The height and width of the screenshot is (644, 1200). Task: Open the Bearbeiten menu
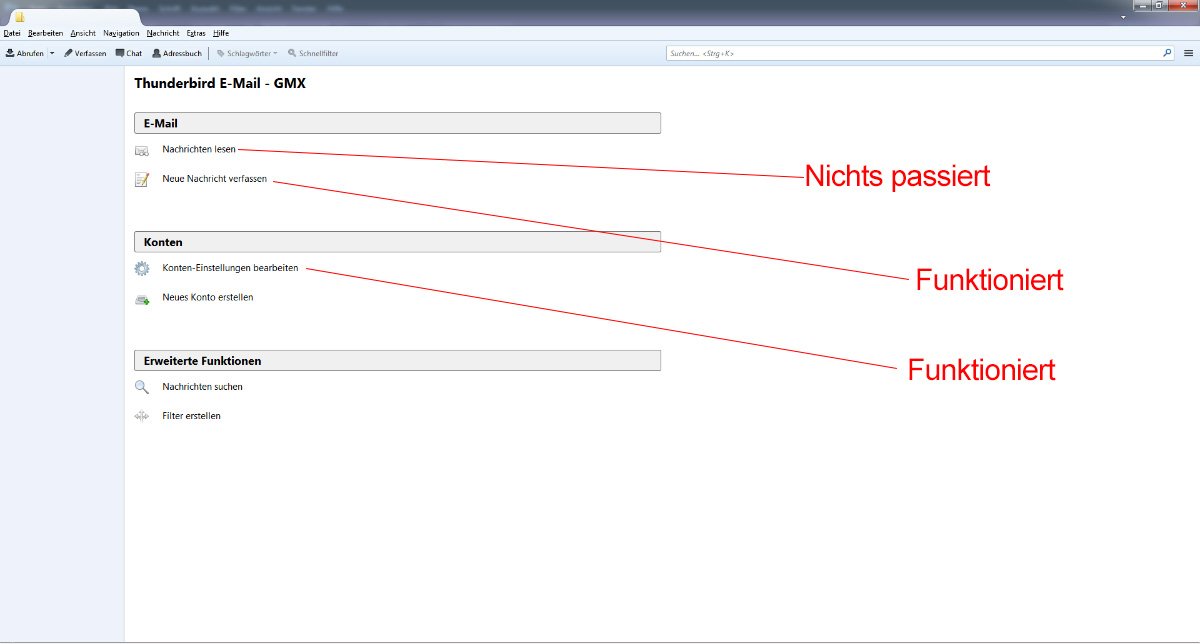pos(45,33)
